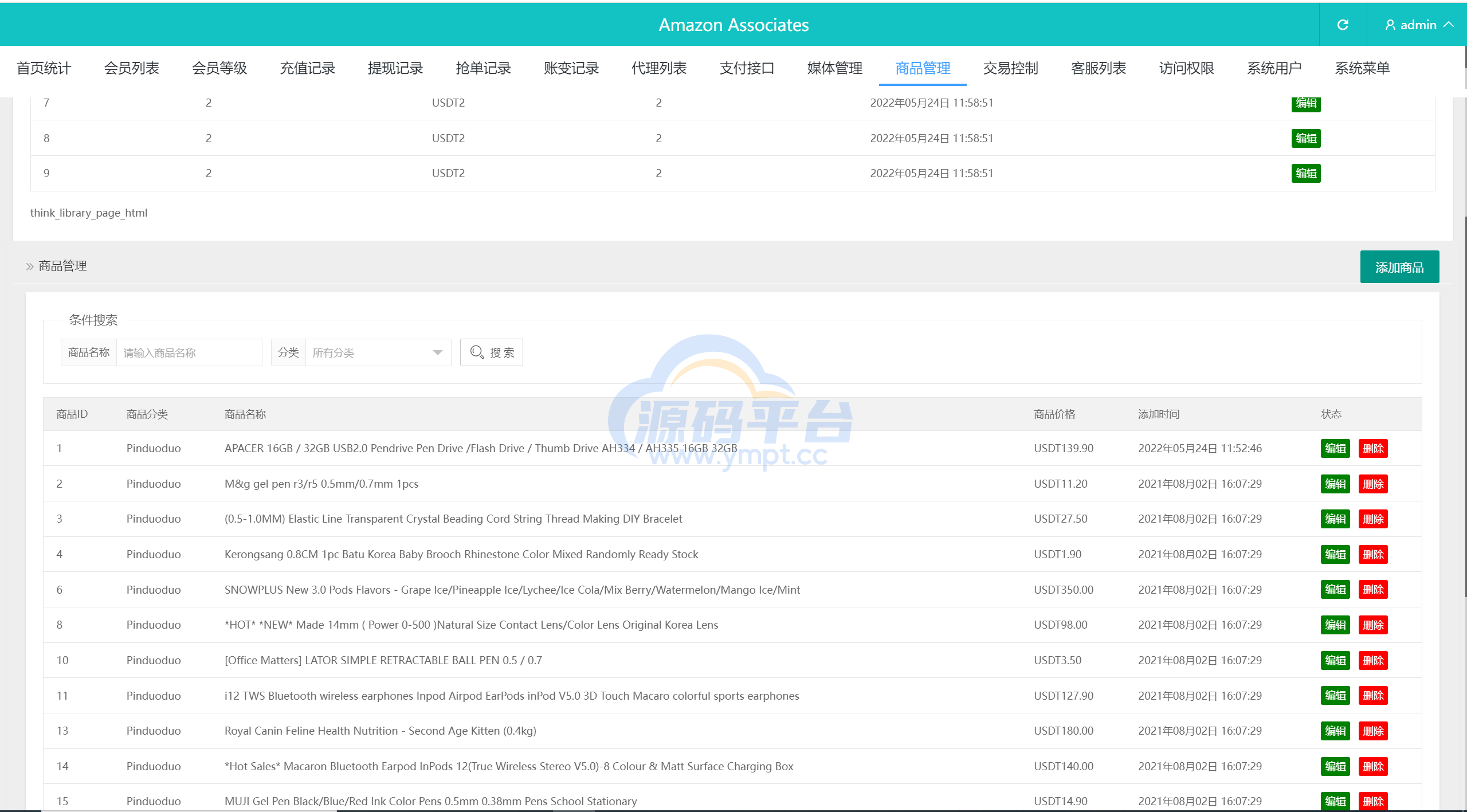Delete the LATOR retractable ball pen
The image size is (1467, 812).
[1373, 660]
